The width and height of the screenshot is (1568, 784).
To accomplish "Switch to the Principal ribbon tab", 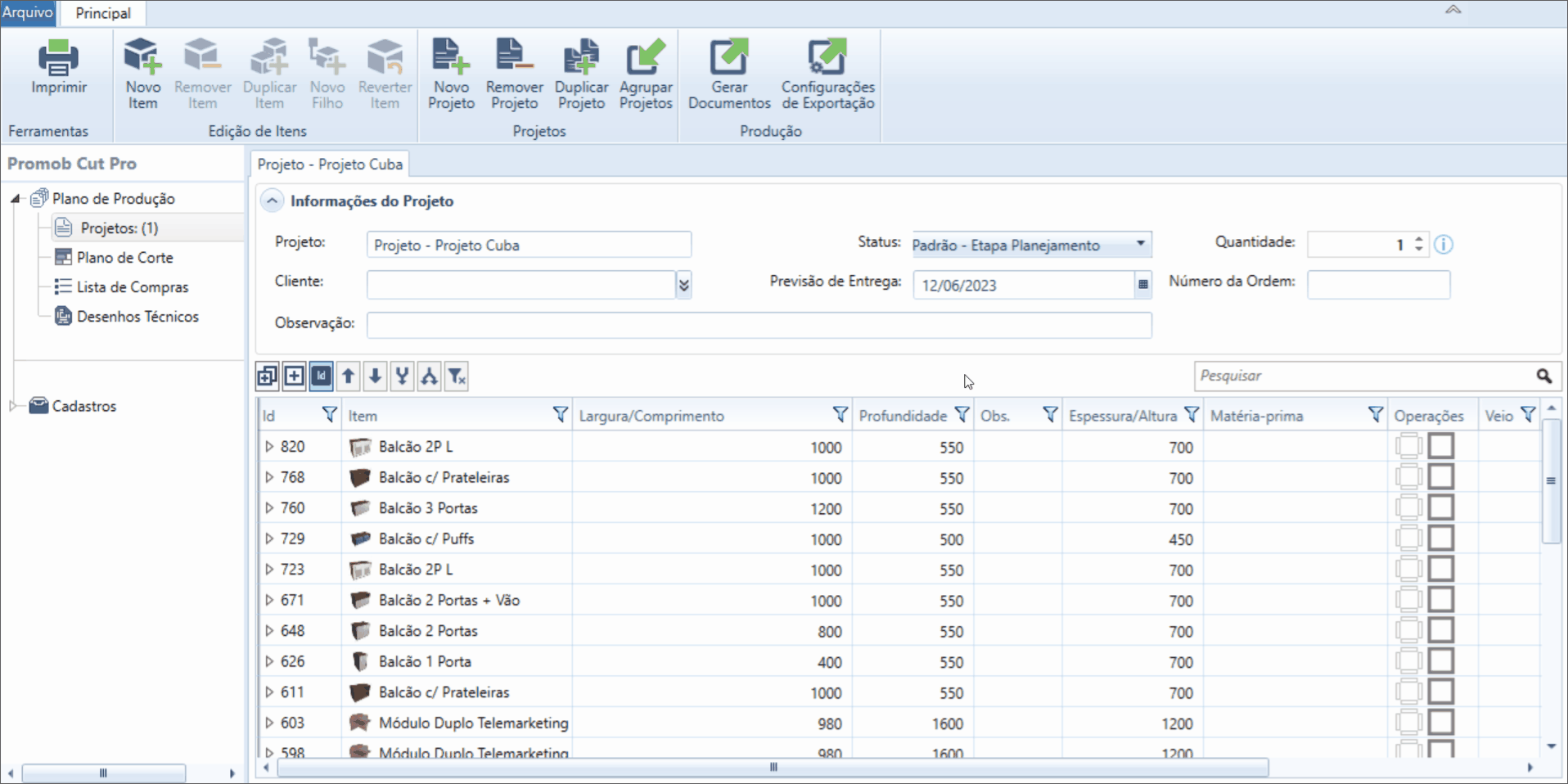I will (103, 13).
